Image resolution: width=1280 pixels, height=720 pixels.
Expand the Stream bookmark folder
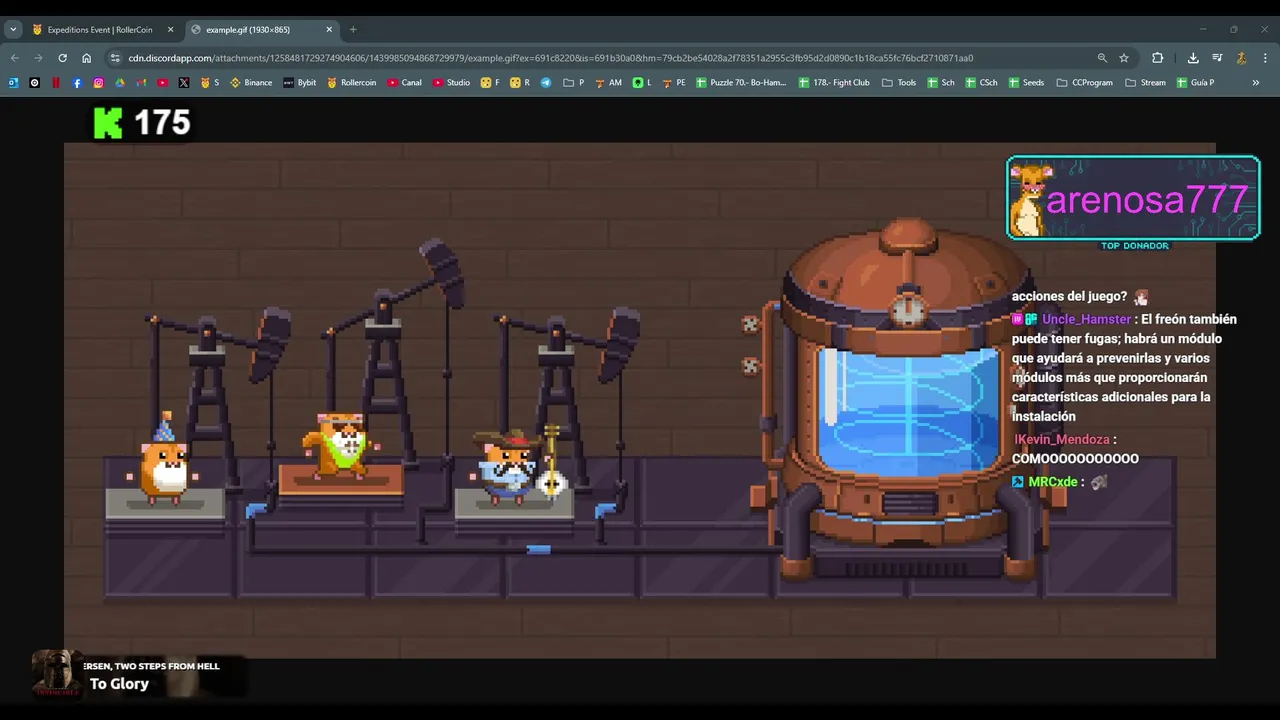coord(1146,83)
